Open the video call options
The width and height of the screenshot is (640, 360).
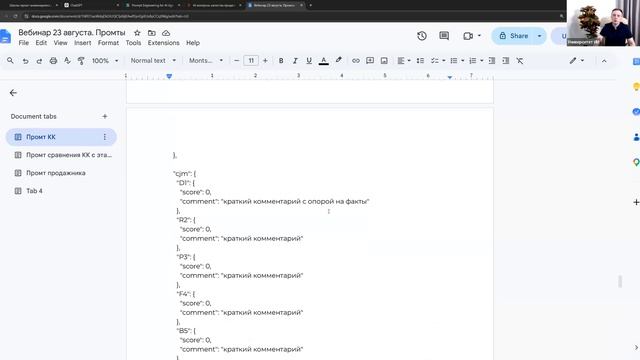472,36
